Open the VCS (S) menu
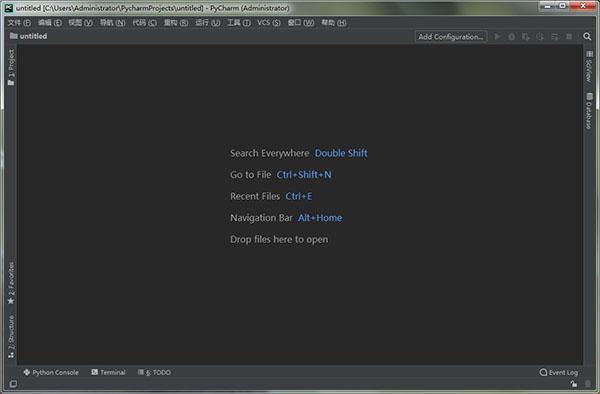 pos(269,23)
